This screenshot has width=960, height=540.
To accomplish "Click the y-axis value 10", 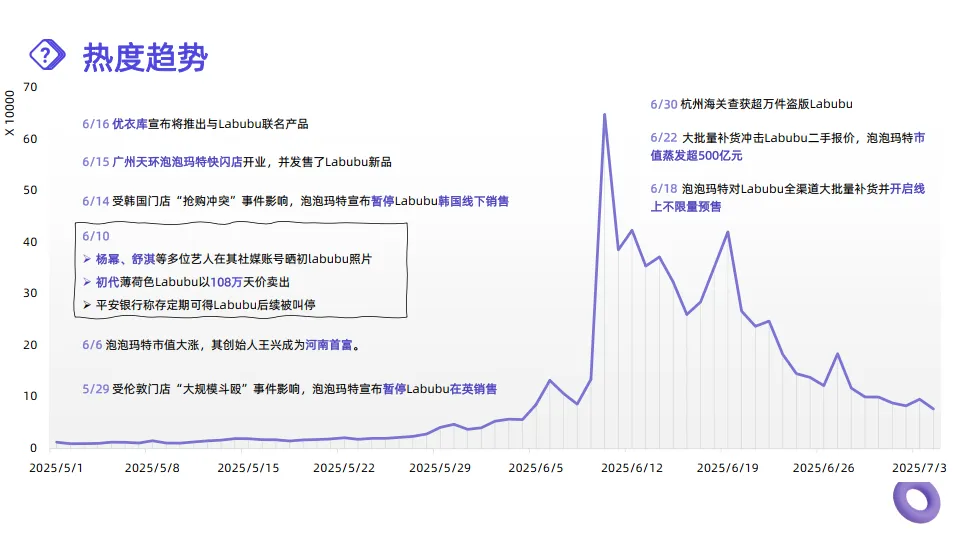I will (x=30, y=396).
